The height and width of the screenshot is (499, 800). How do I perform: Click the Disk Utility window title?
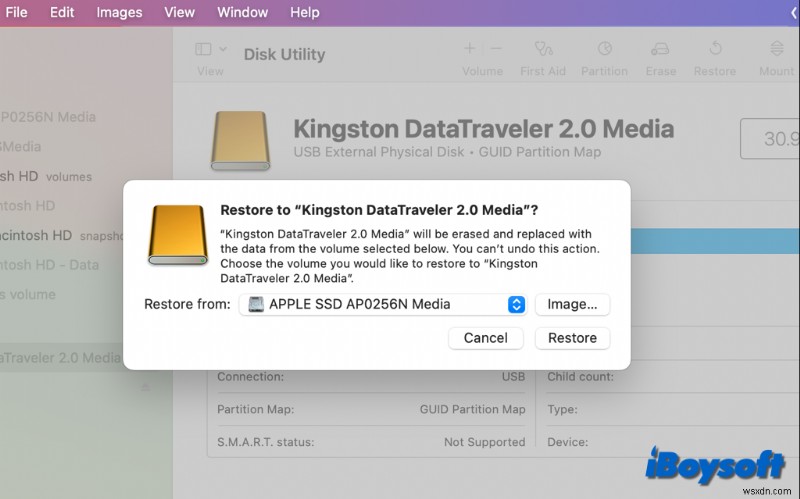pyautogui.click(x=284, y=54)
